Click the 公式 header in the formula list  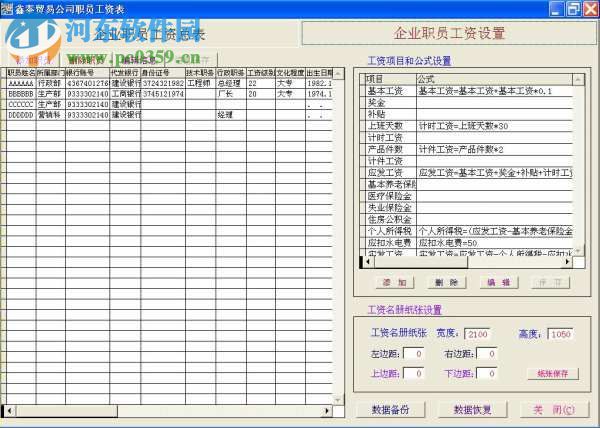click(x=494, y=79)
